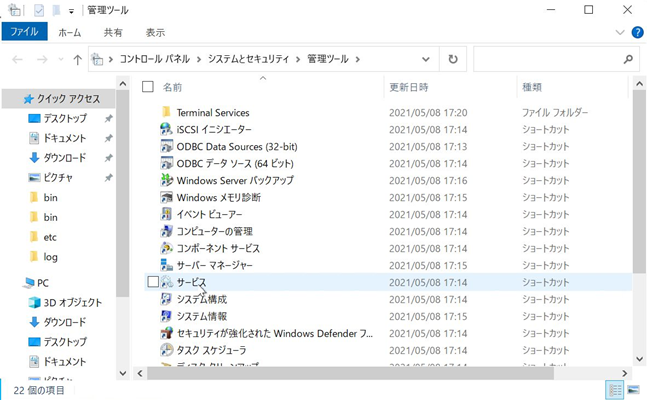The height and width of the screenshot is (400, 647).
Task: Switch to details view layout icon
Action: (x=614, y=389)
